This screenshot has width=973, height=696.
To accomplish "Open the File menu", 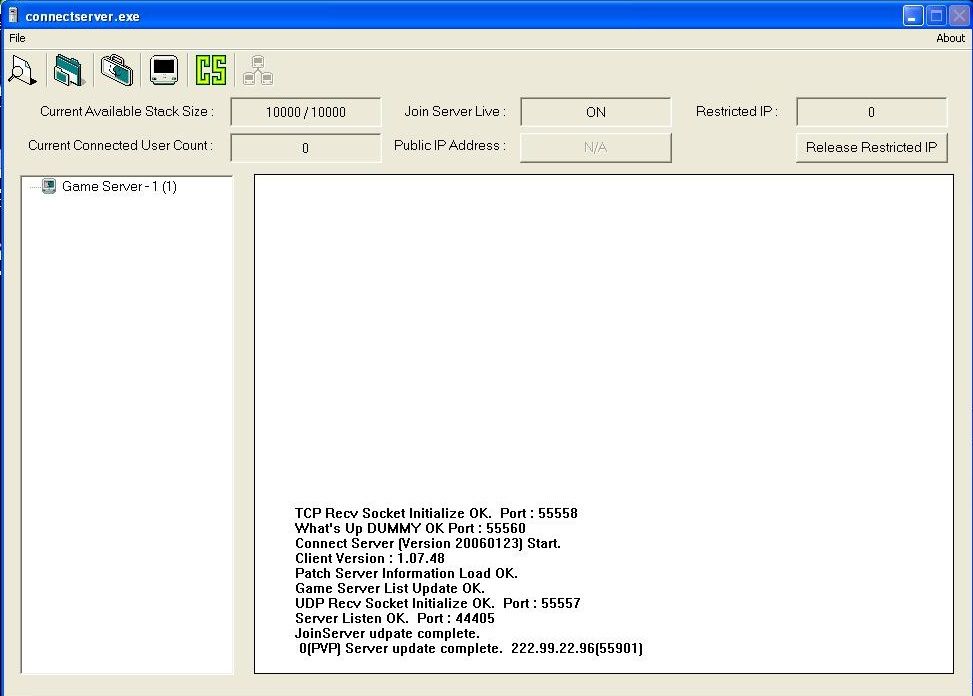I will coord(17,38).
